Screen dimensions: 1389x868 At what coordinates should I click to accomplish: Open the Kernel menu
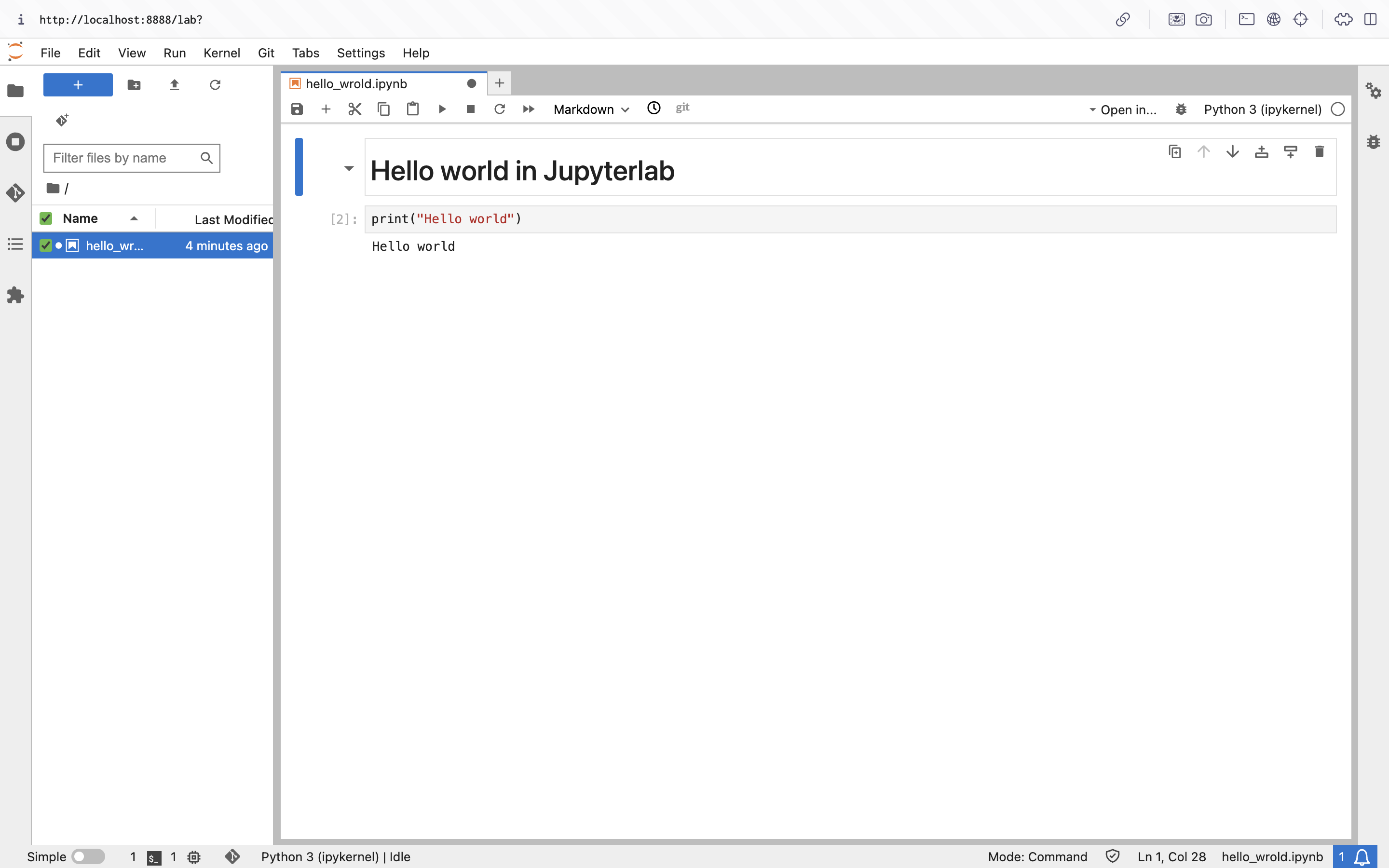tap(221, 53)
